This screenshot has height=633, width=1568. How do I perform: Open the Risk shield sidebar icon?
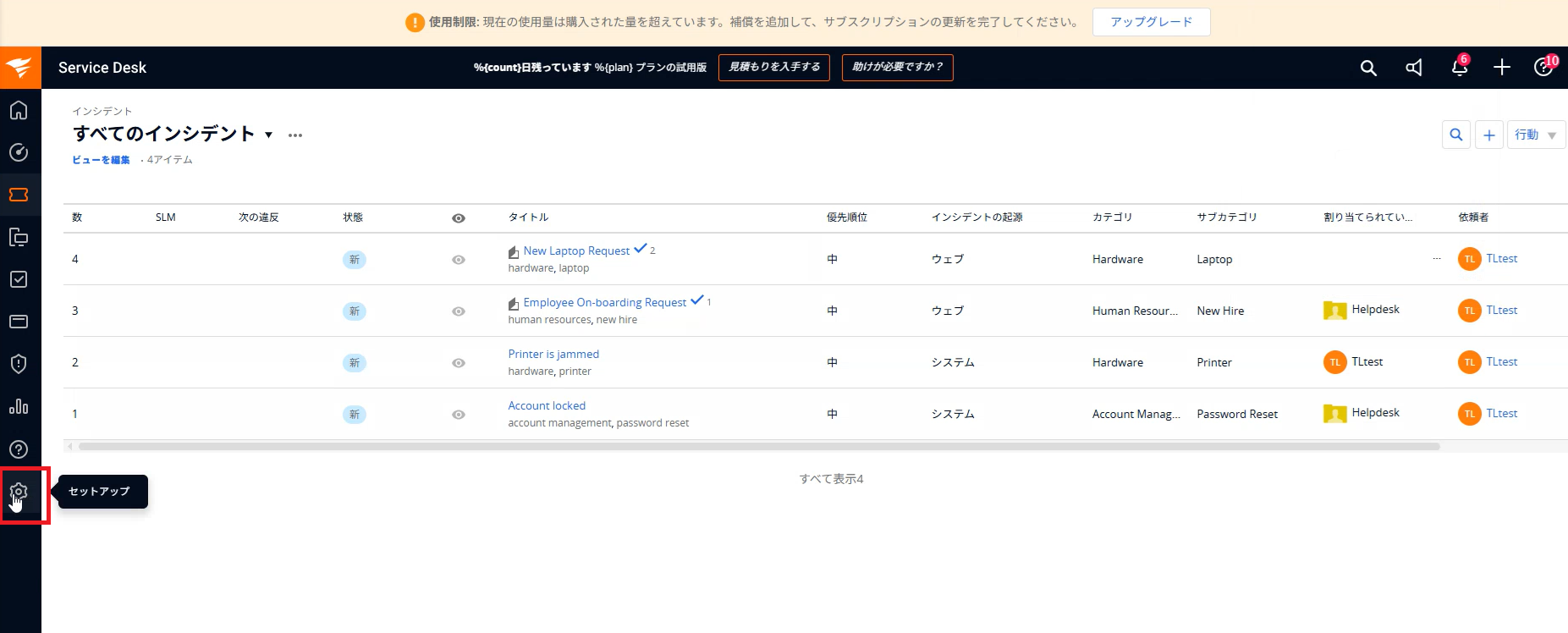(x=19, y=364)
